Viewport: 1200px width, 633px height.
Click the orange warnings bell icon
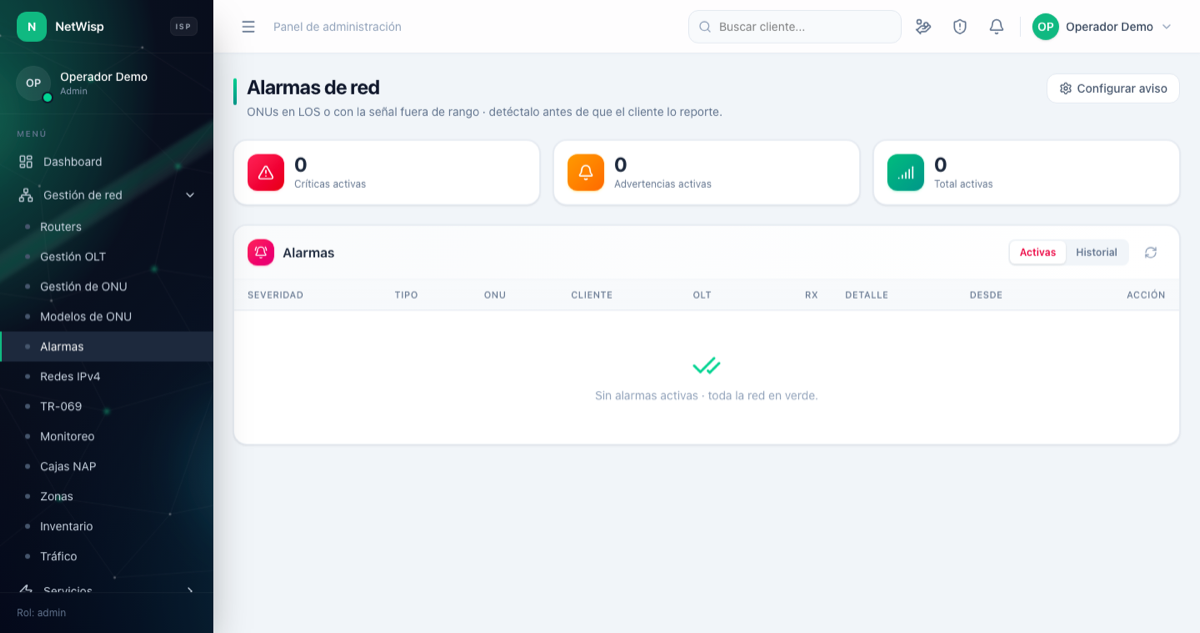[x=586, y=172]
